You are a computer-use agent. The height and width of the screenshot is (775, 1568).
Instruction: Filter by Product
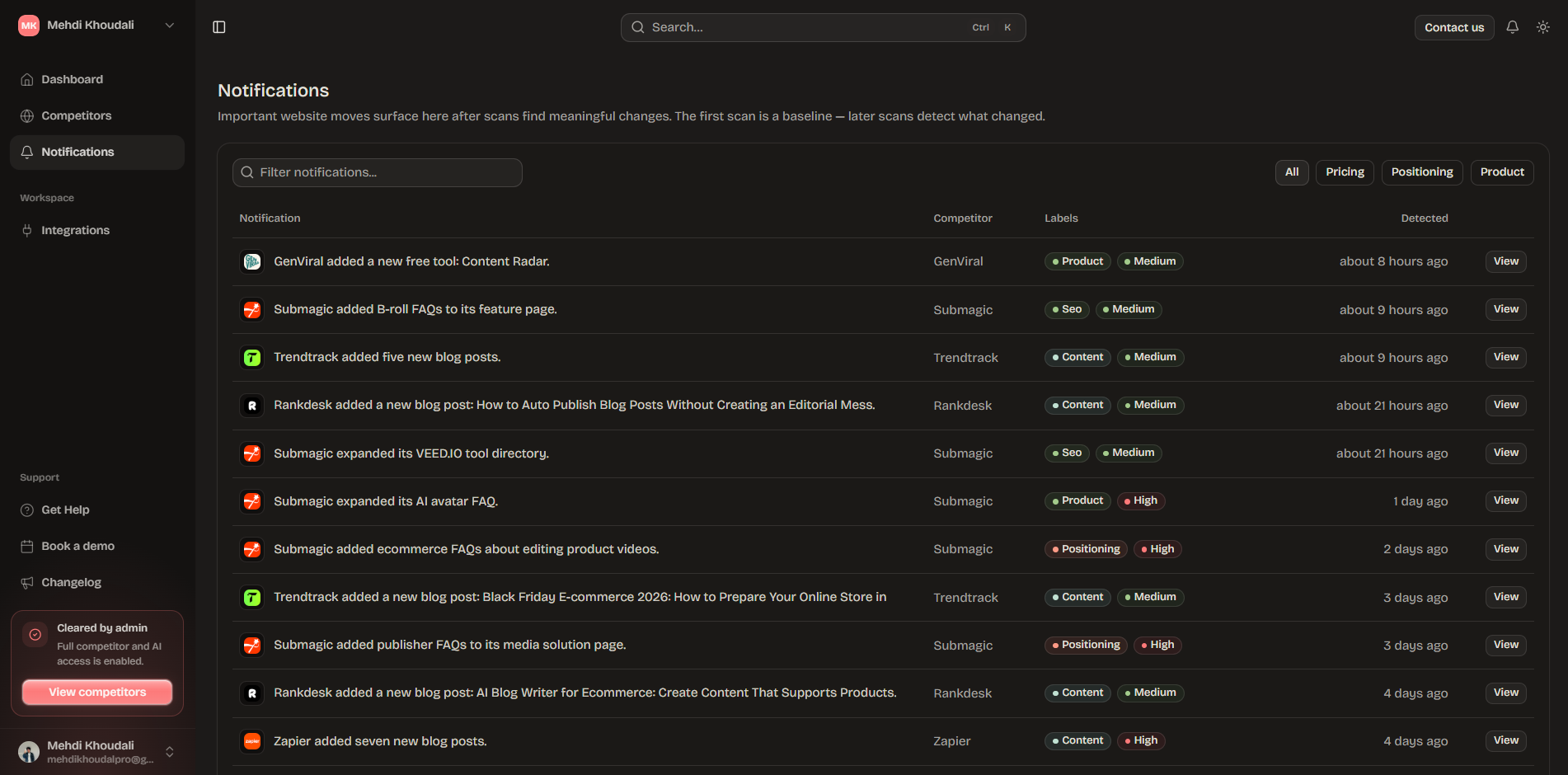pos(1502,172)
